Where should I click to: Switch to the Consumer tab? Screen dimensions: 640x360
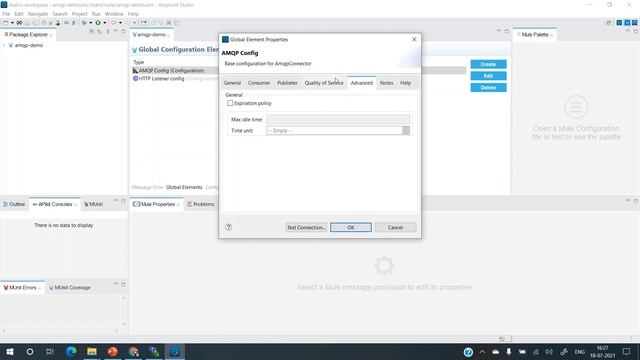tap(259, 83)
